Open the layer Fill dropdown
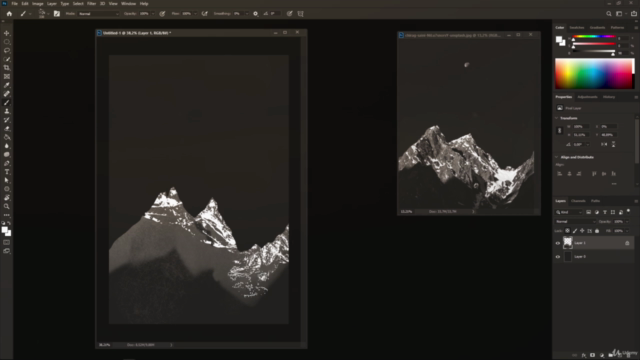 point(627,231)
